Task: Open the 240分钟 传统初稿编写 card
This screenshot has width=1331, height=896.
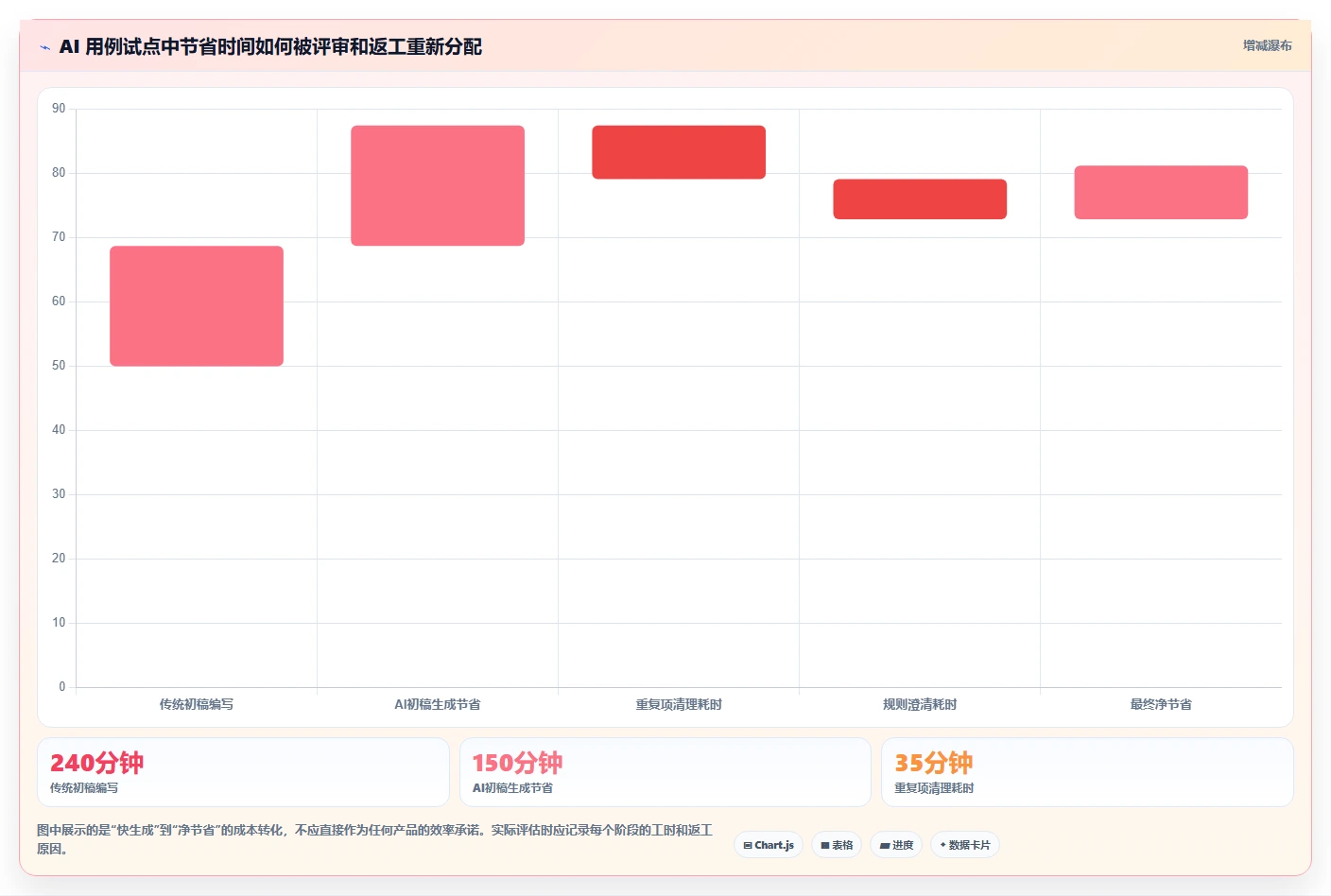Action: point(243,772)
